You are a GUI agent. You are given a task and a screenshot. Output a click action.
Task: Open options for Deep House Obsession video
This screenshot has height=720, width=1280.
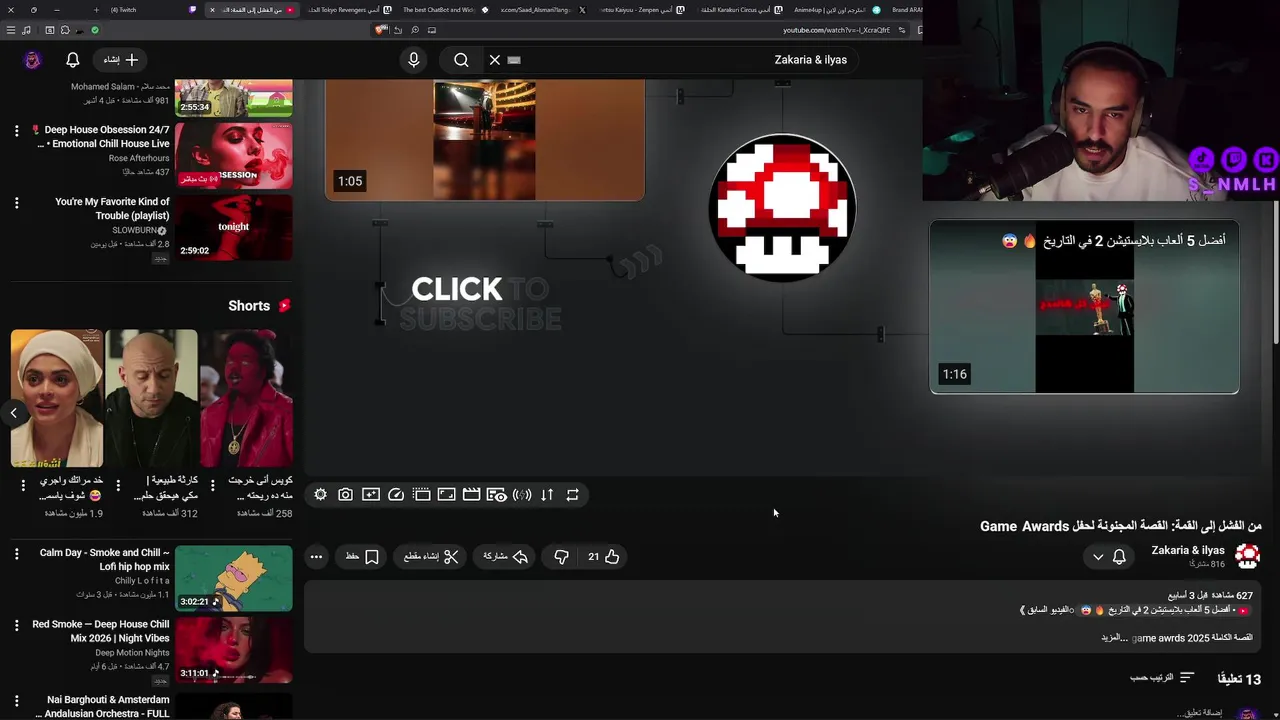[x=16, y=131]
